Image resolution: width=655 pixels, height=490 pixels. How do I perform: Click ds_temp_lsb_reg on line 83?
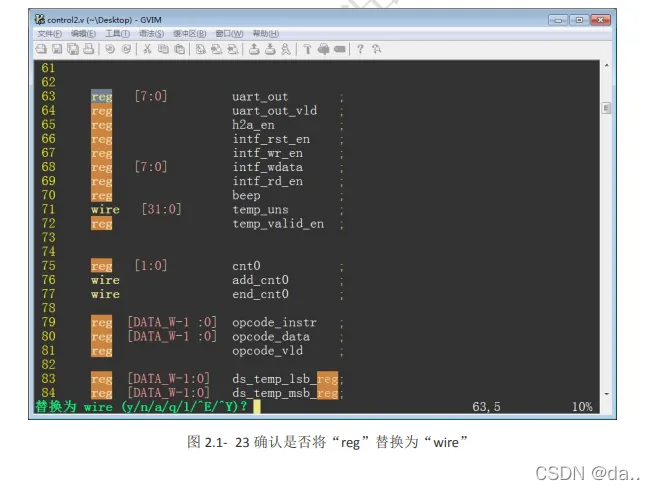(285, 379)
